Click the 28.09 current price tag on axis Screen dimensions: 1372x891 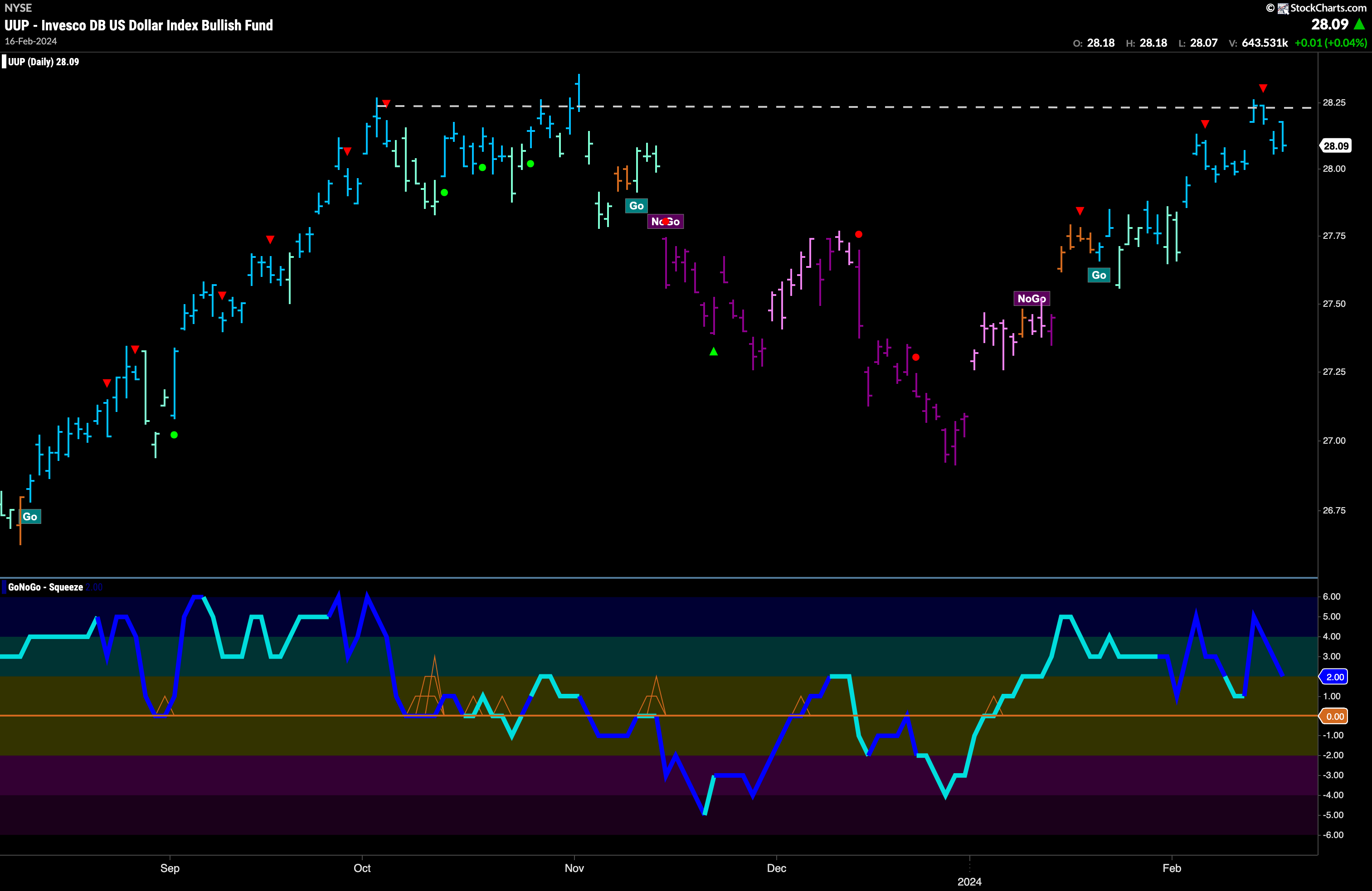[x=1335, y=146]
